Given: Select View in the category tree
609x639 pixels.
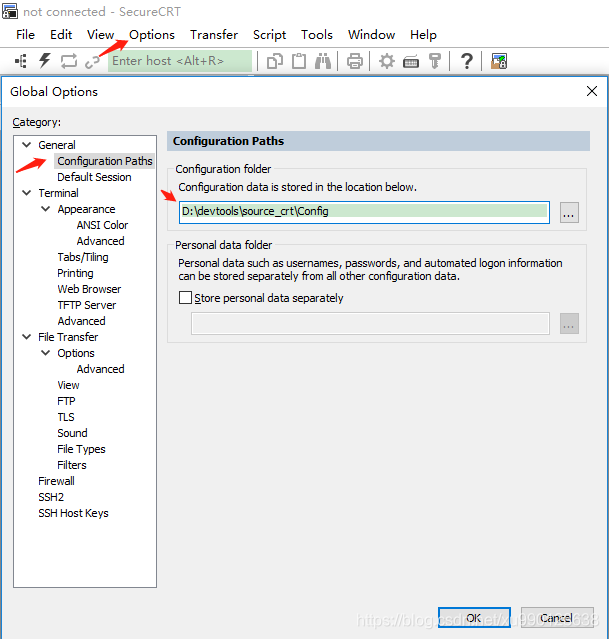Looking at the screenshot, I should pos(68,385).
